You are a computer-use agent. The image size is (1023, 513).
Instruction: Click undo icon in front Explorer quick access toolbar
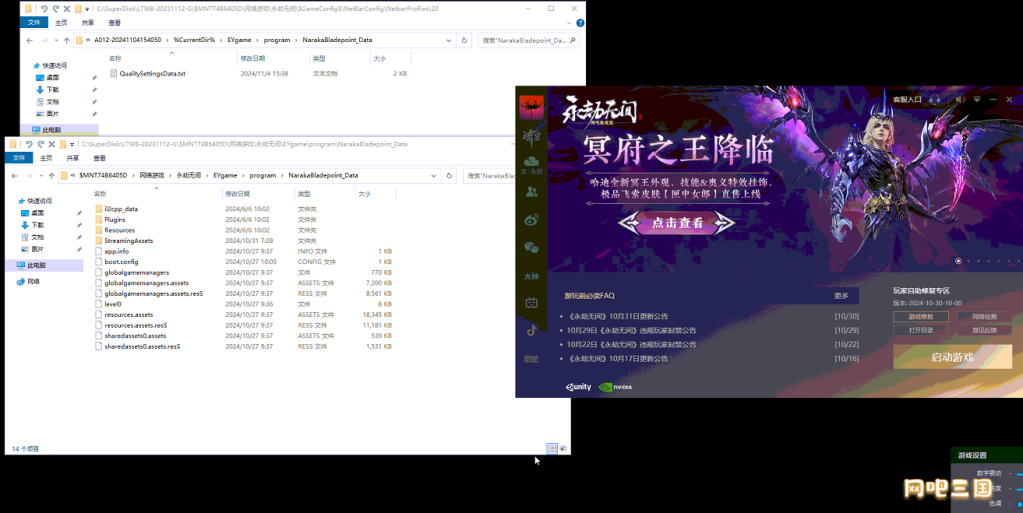click(x=29, y=144)
